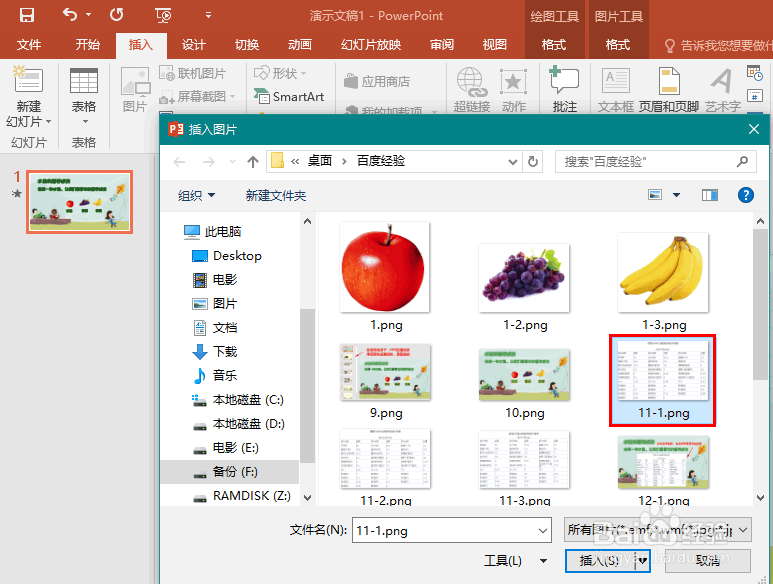Start slideshow from beginning icon
This screenshot has height=584, width=773.
coord(163,15)
